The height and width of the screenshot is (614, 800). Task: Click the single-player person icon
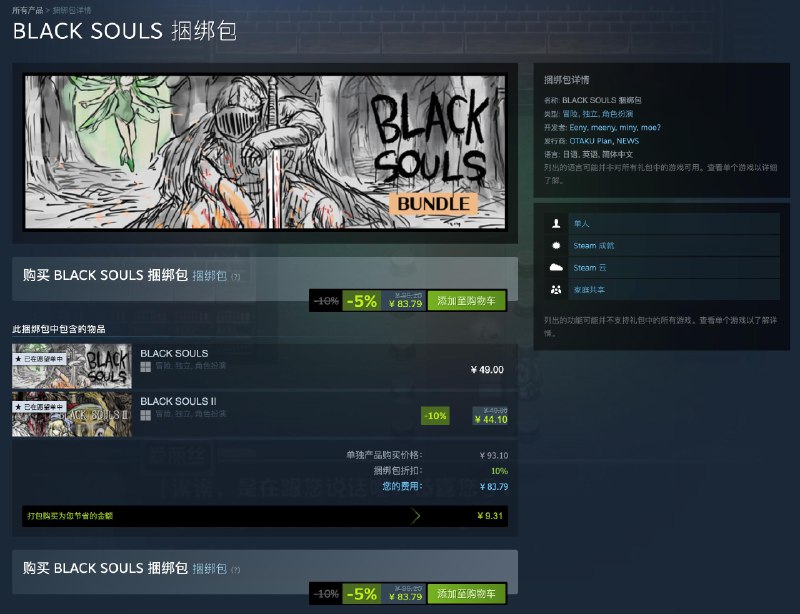[556, 224]
